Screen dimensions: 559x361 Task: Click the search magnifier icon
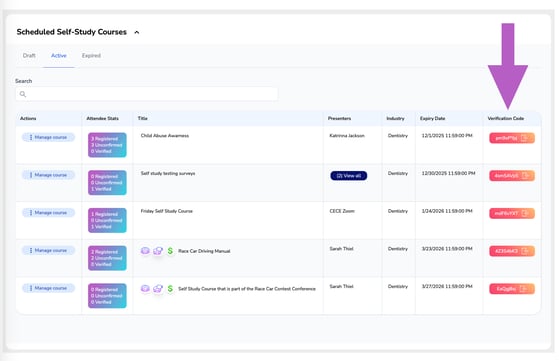pos(23,94)
